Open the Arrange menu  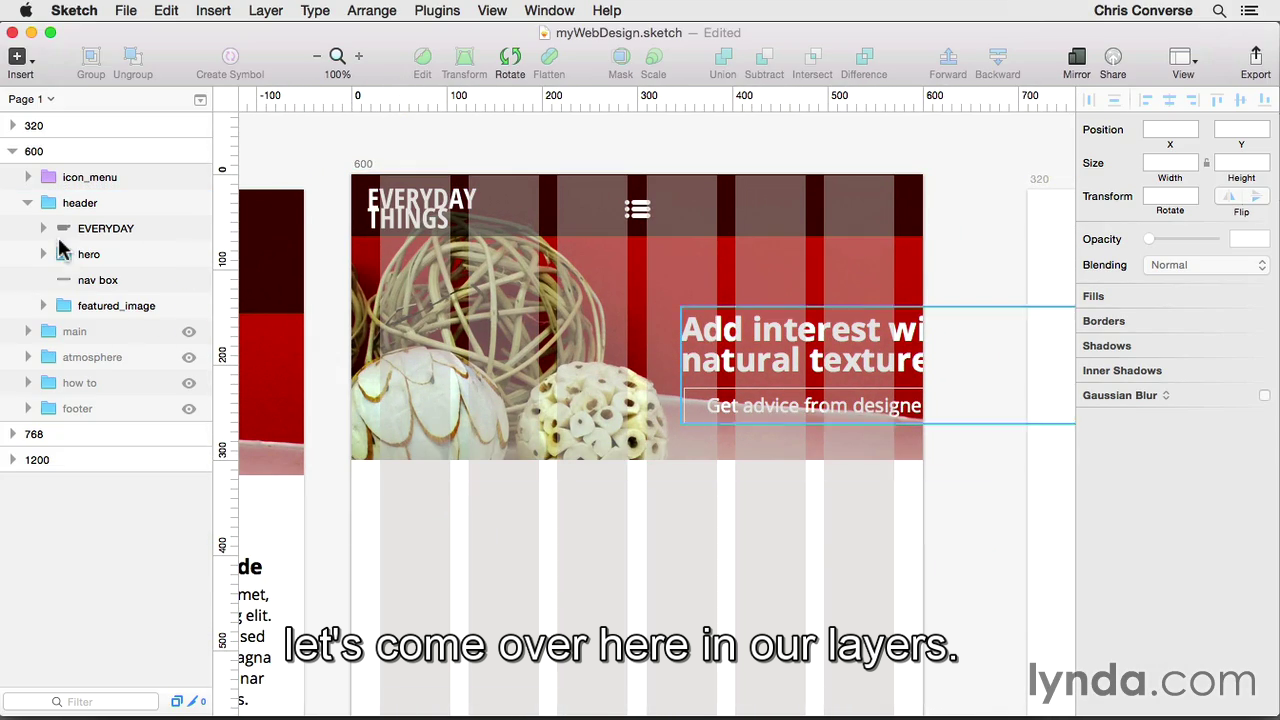(372, 10)
